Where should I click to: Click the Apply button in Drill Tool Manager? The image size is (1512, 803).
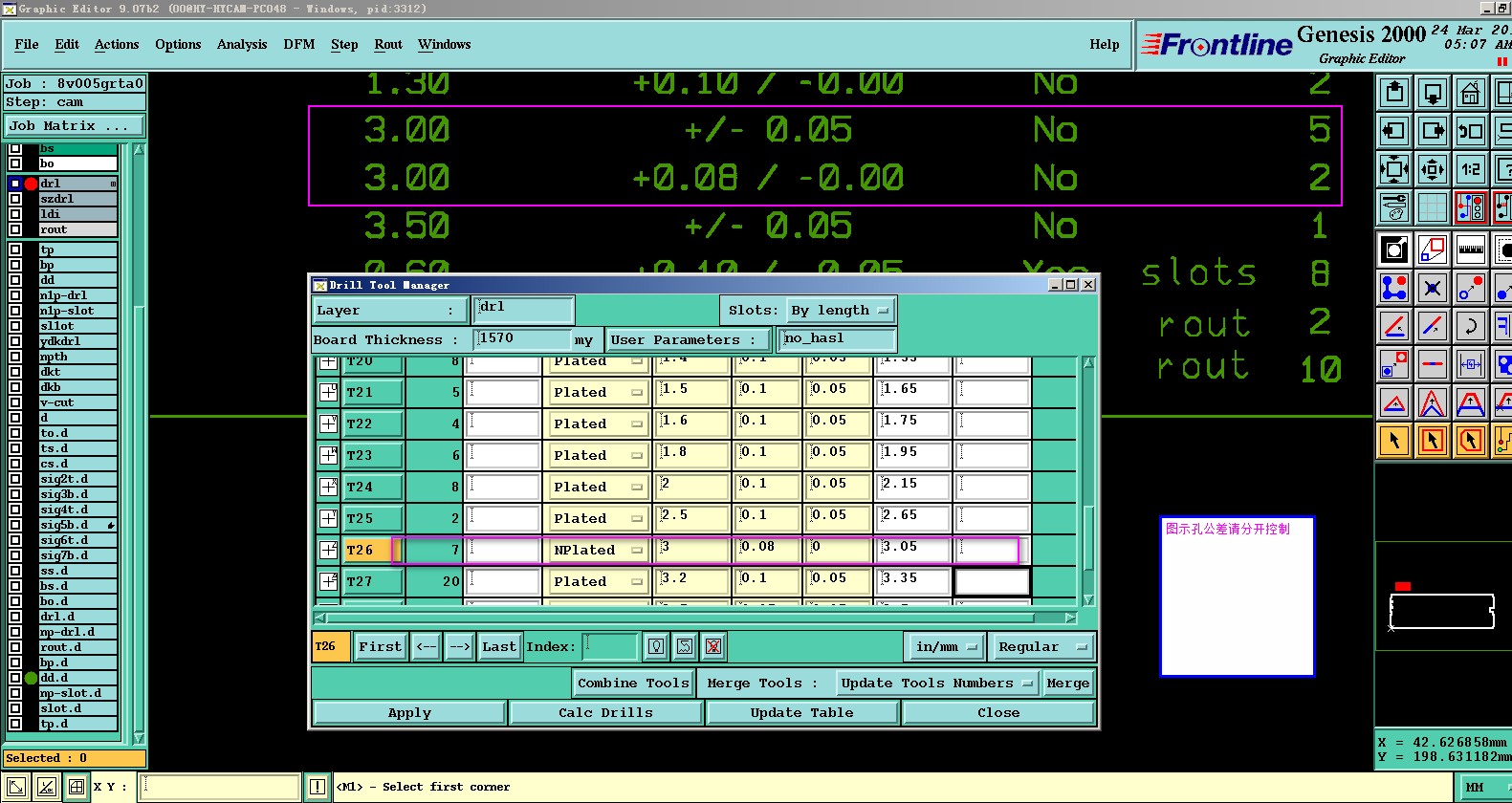pyautogui.click(x=409, y=713)
